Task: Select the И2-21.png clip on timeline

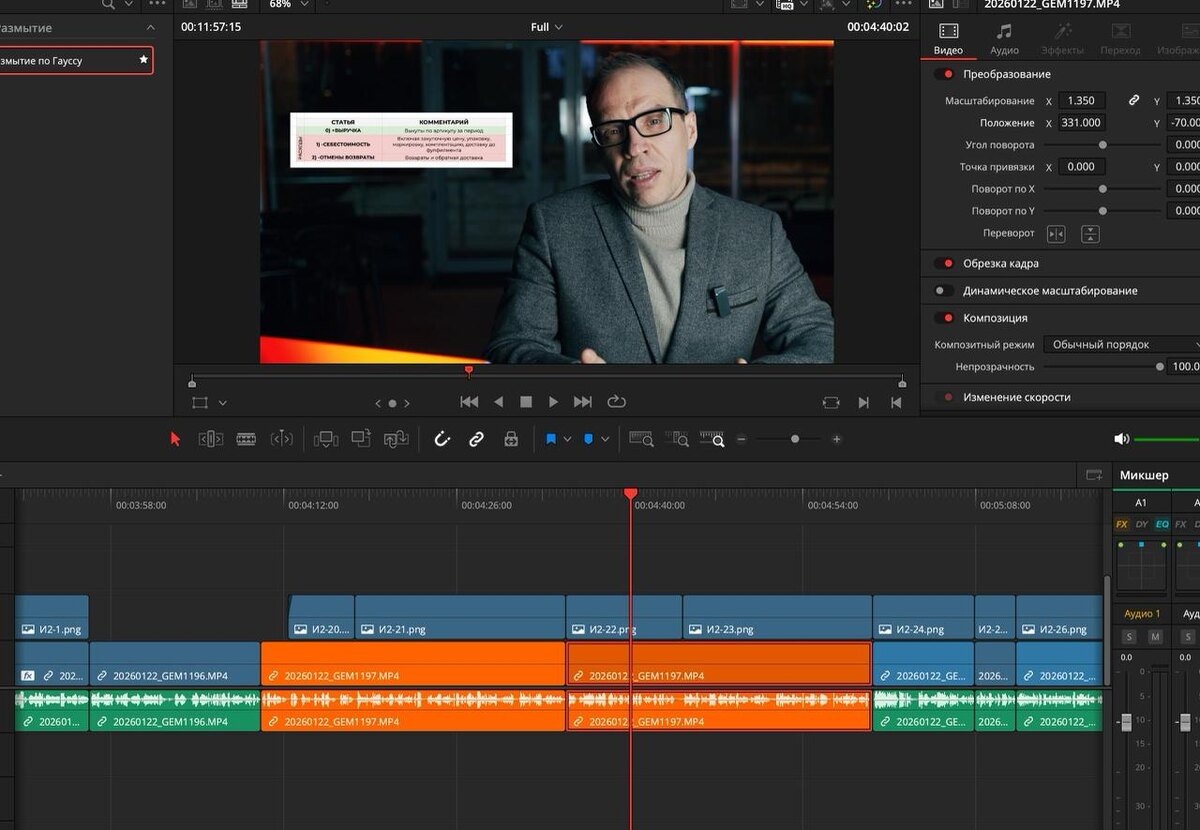Action: tap(460, 618)
